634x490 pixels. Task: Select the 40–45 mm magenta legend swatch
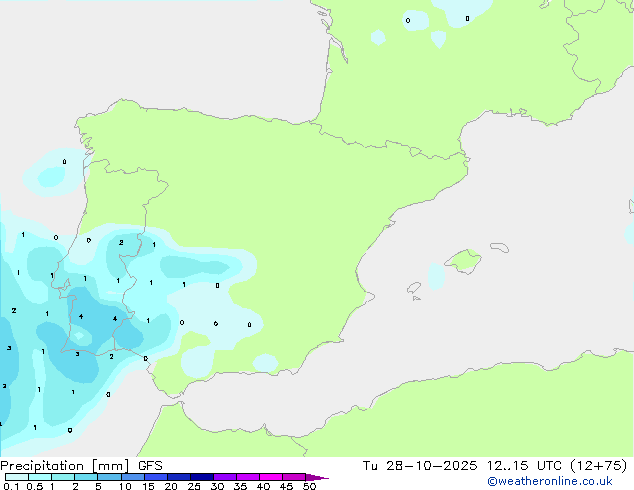pos(271,477)
